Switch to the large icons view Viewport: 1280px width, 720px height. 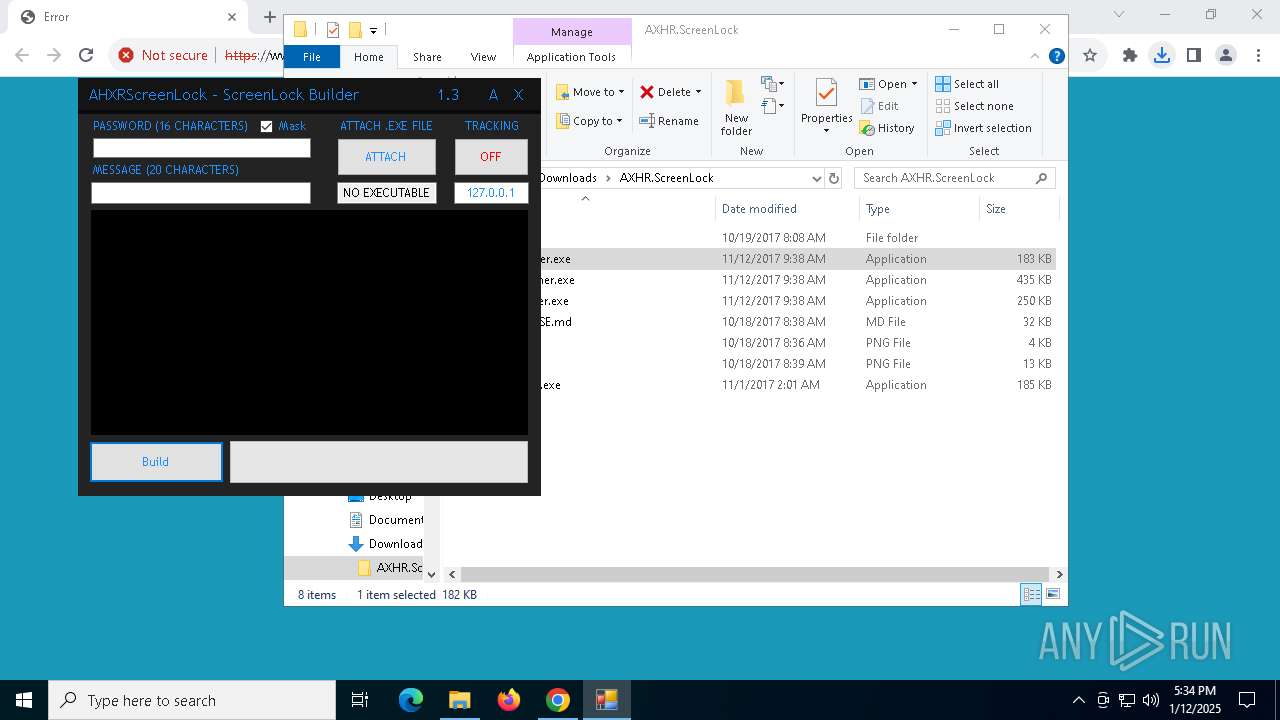tap(1053, 594)
